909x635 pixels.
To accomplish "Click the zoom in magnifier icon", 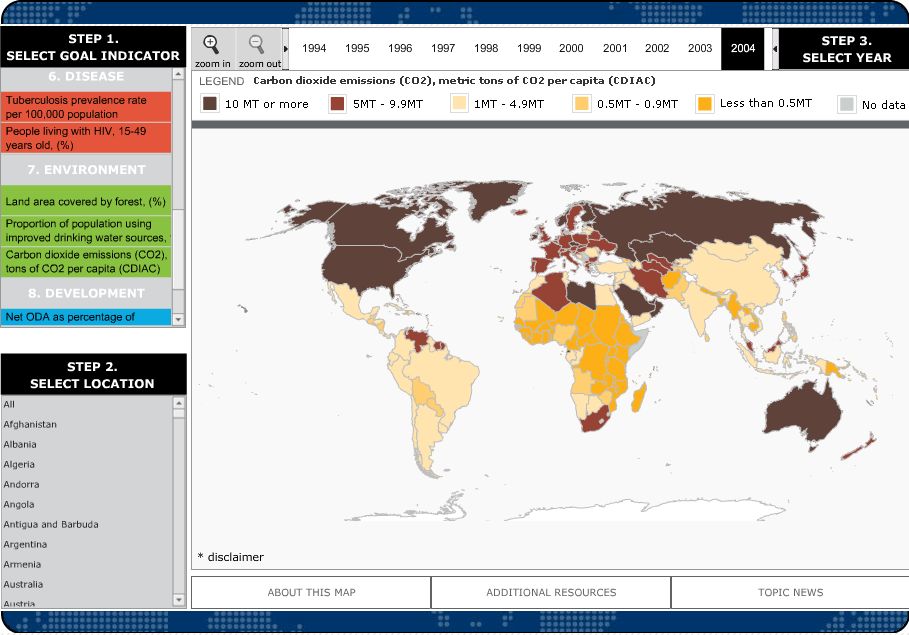I will click(x=211, y=45).
